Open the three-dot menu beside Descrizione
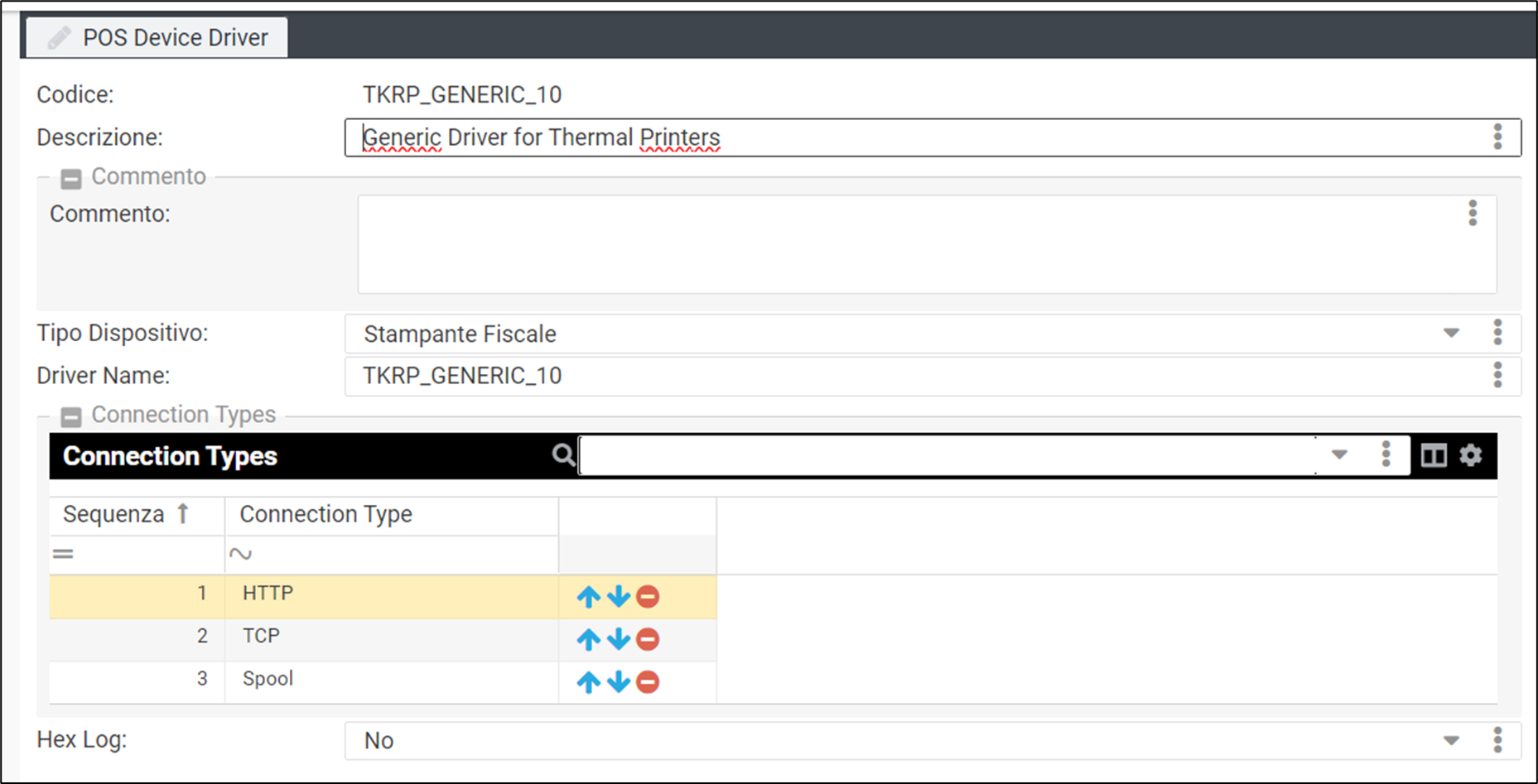 click(x=1497, y=137)
